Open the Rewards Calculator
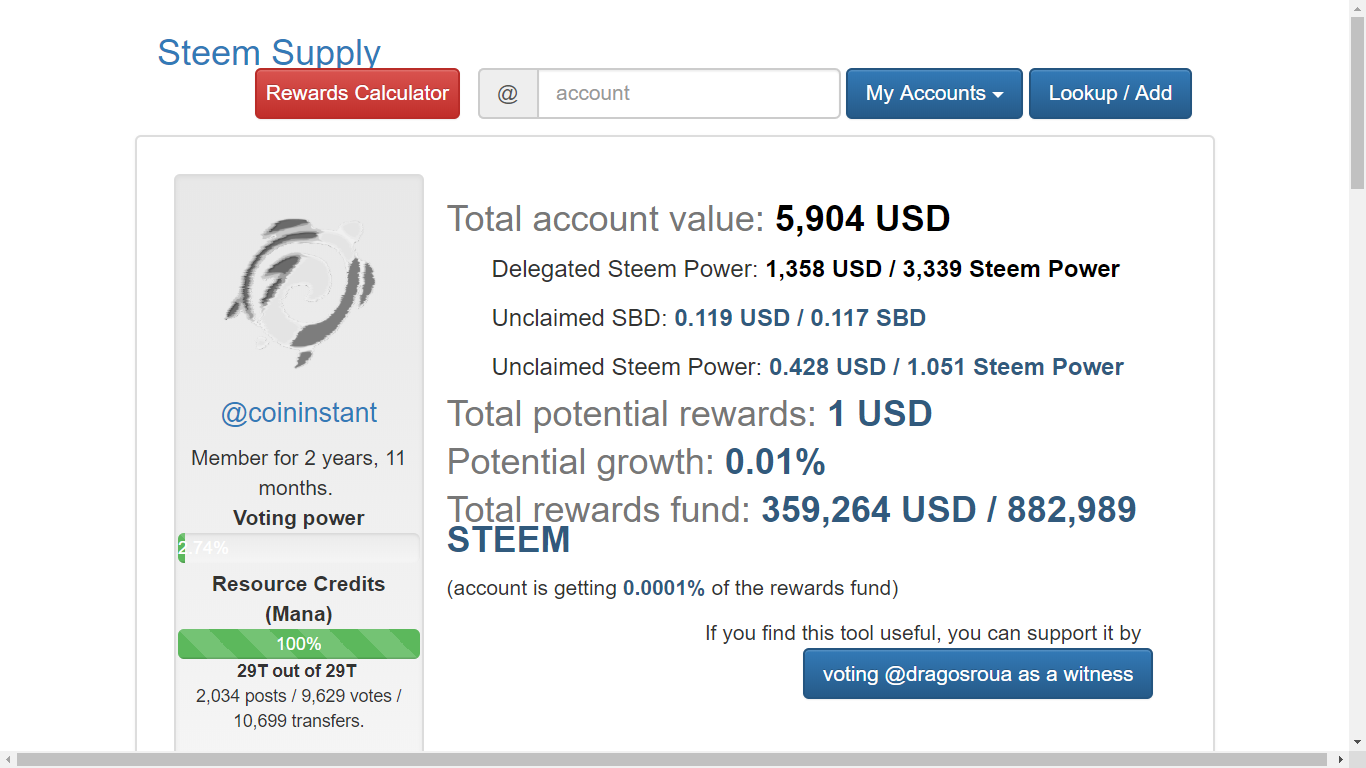The width and height of the screenshot is (1366, 768). 357,94
